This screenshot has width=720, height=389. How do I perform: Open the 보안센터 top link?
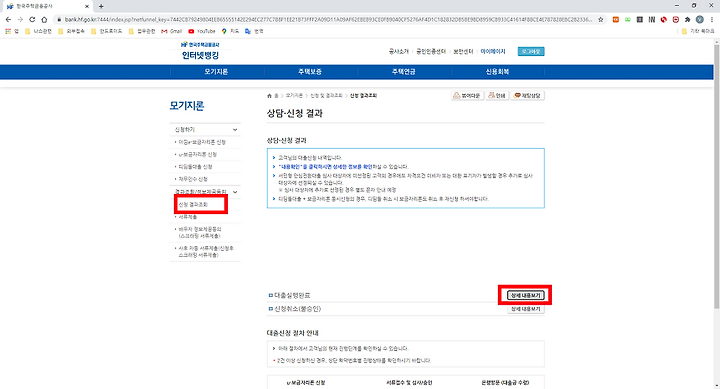click(x=463, y=51)
